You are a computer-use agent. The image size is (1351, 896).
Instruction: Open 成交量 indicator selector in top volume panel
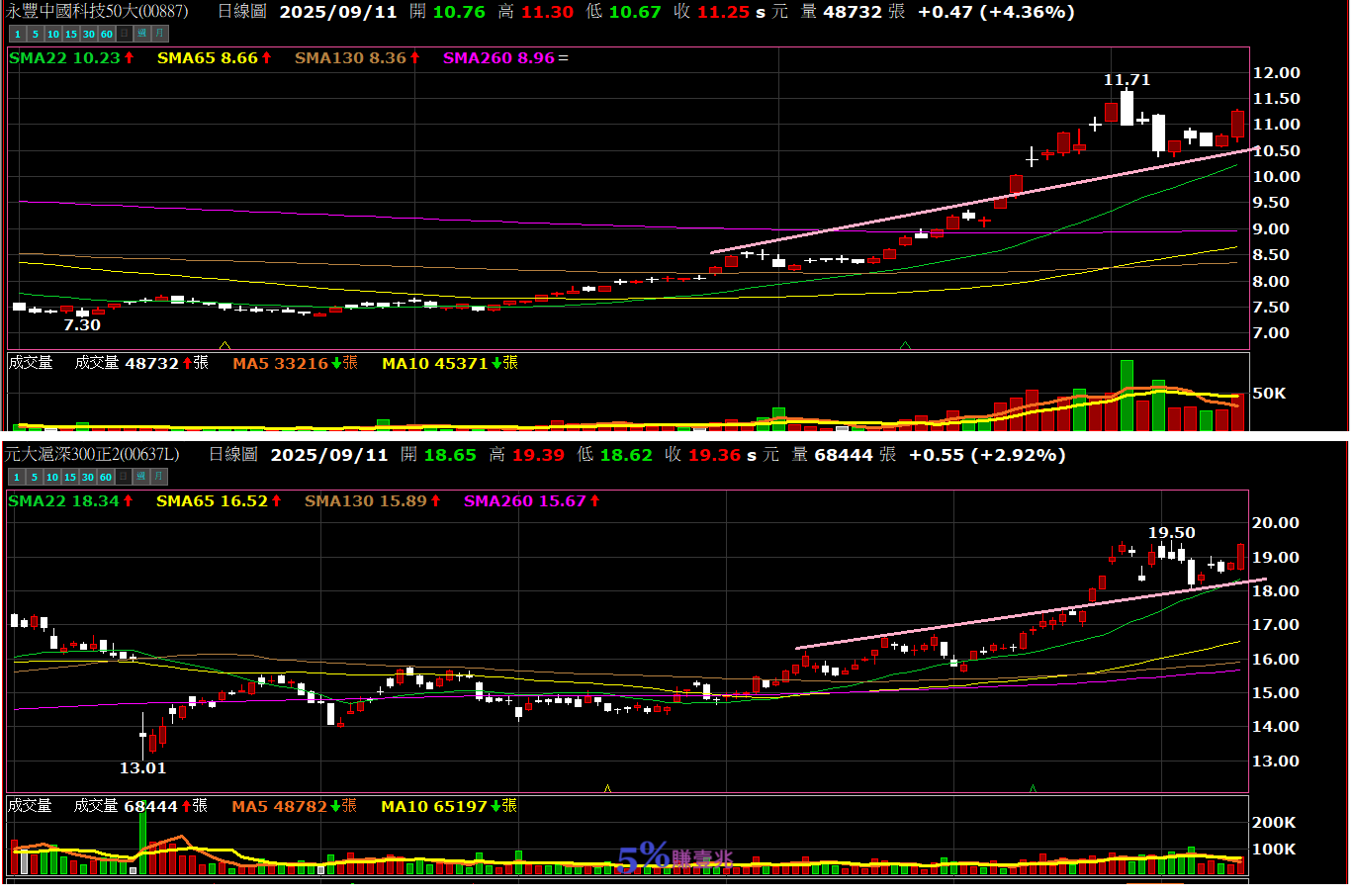[x=31, y=363]
